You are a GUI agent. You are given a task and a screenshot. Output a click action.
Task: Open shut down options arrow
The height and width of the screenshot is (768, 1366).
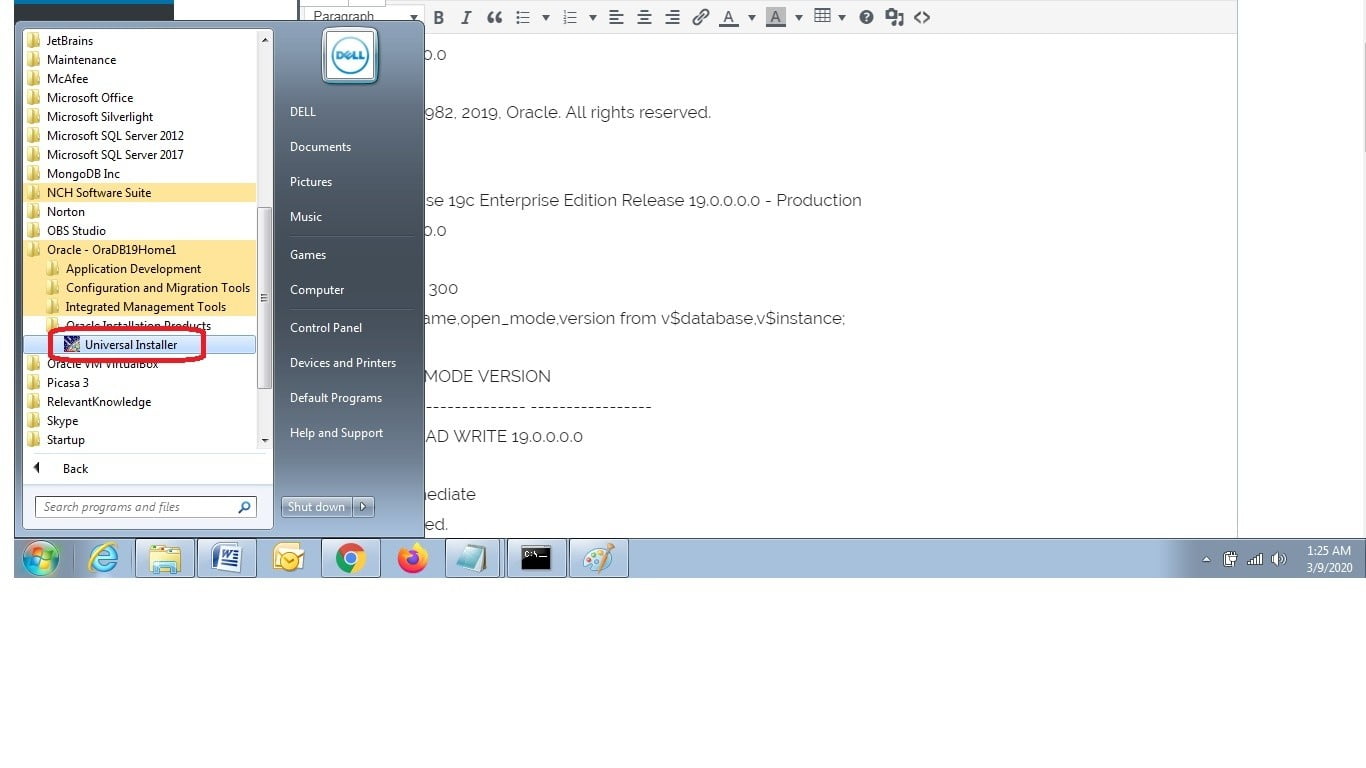pos(364,507)
